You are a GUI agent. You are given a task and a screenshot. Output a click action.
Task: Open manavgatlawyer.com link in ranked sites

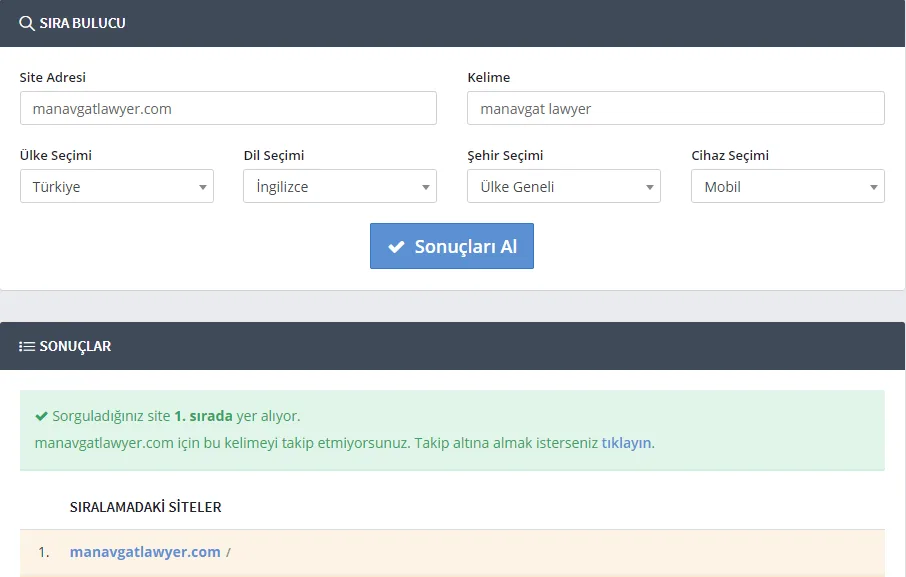point(145,552)
